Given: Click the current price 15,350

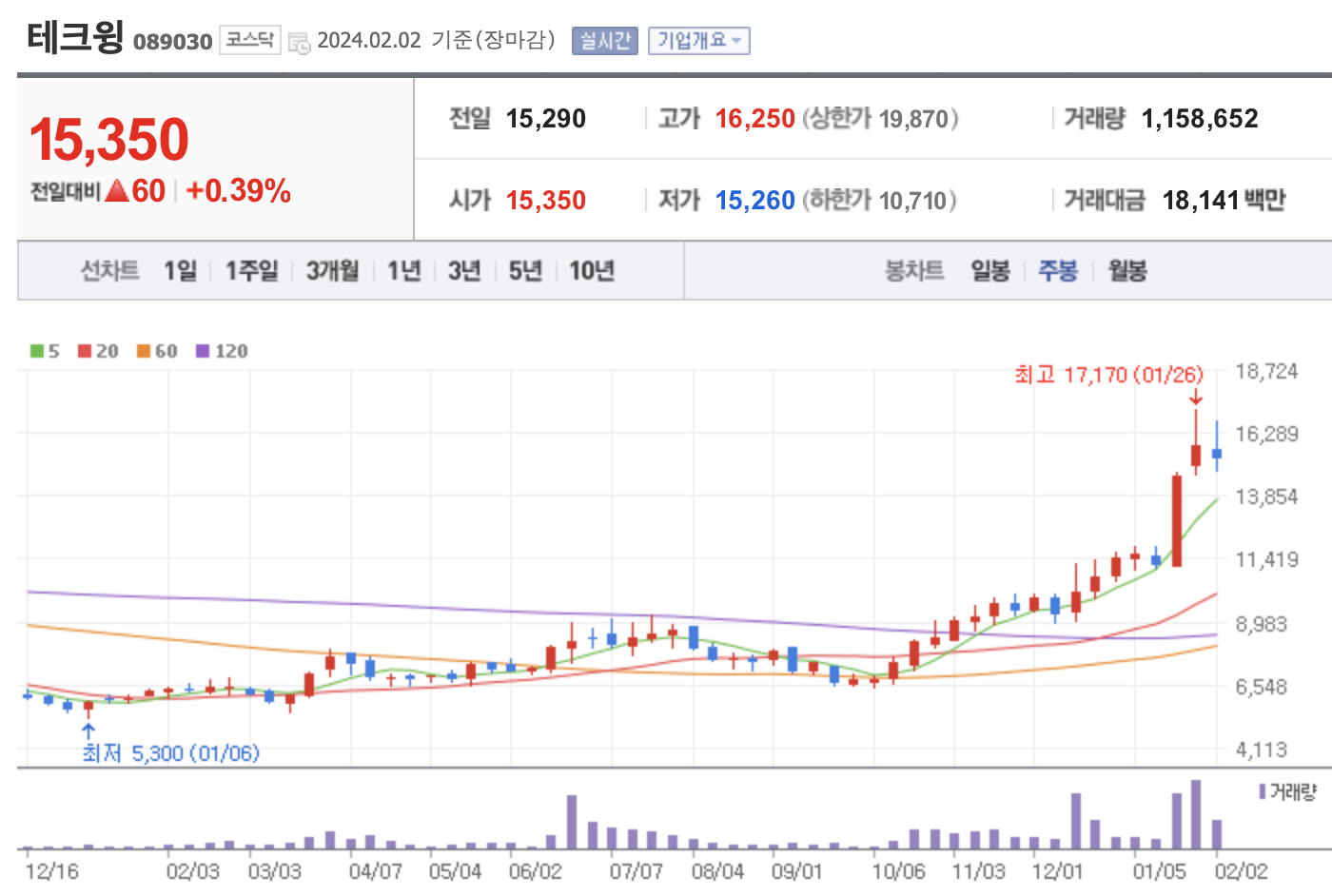Looking at the screenshot, I should click(109, 139).
